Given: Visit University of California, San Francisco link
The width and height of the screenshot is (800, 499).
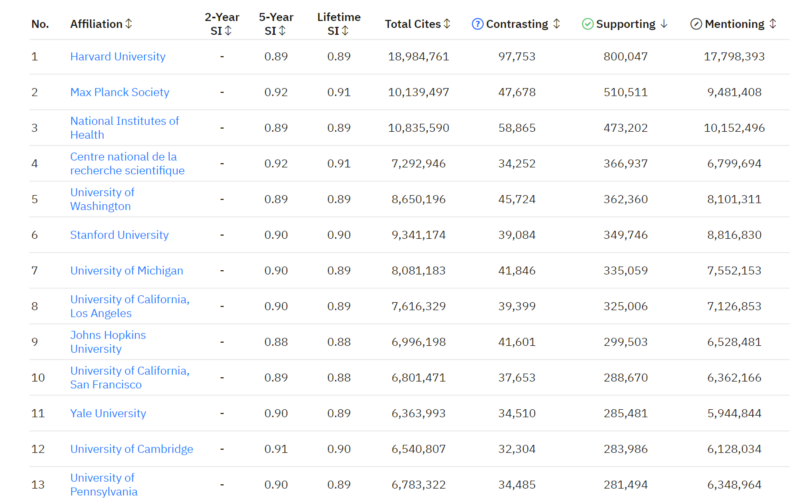Looking at the screenshot, I should [129, 378].
